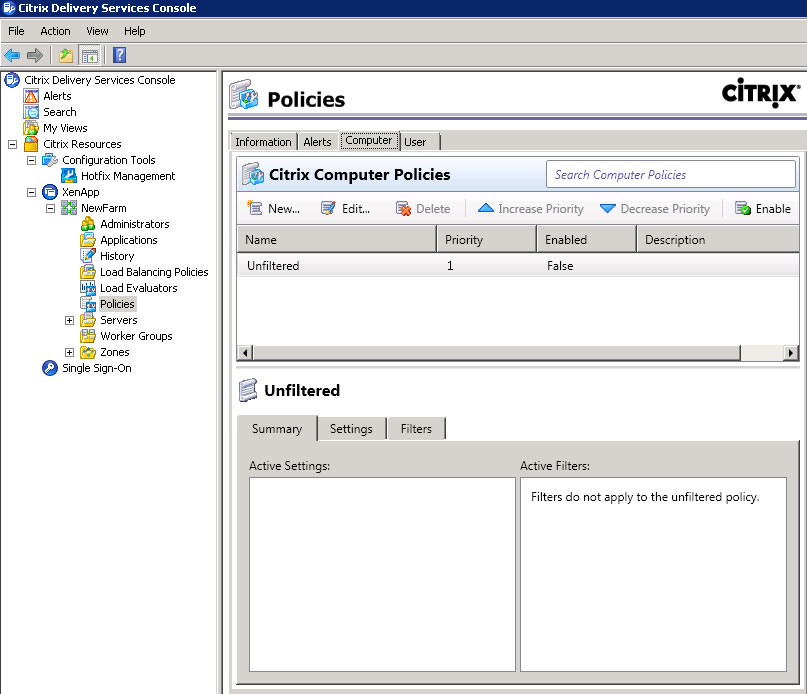807x694 pixels.
Task: Click the Servers folder icon
Action: 88,320
